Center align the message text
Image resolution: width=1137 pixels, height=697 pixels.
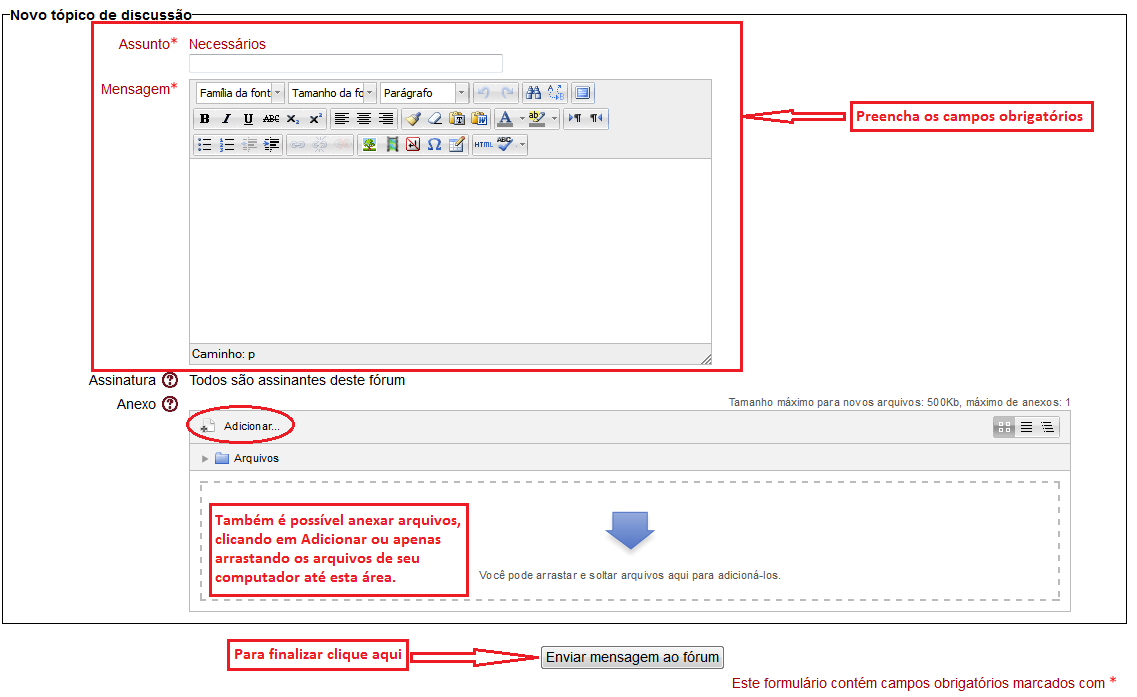pos(364,119)
